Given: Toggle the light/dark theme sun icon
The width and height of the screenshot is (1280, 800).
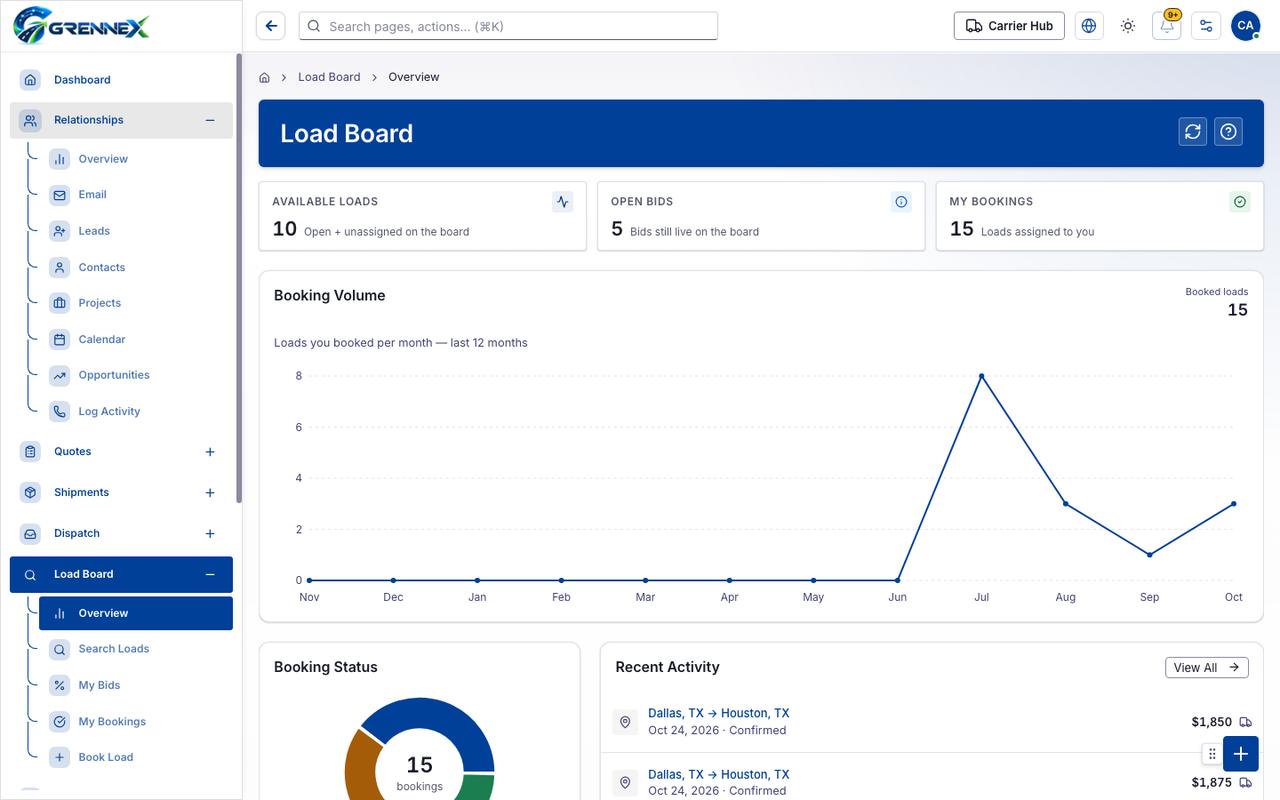Looking at the screenshot, I should pos(1128,26).
